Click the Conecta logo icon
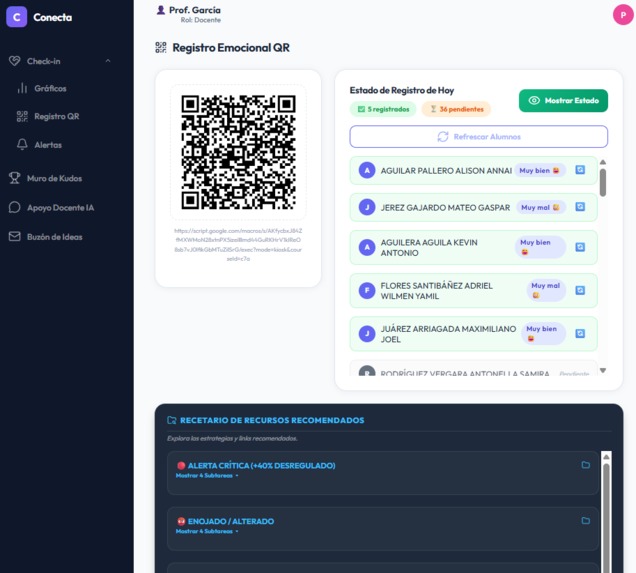The width and height of the screenshot is (636, 573). (x=17, y=17)
